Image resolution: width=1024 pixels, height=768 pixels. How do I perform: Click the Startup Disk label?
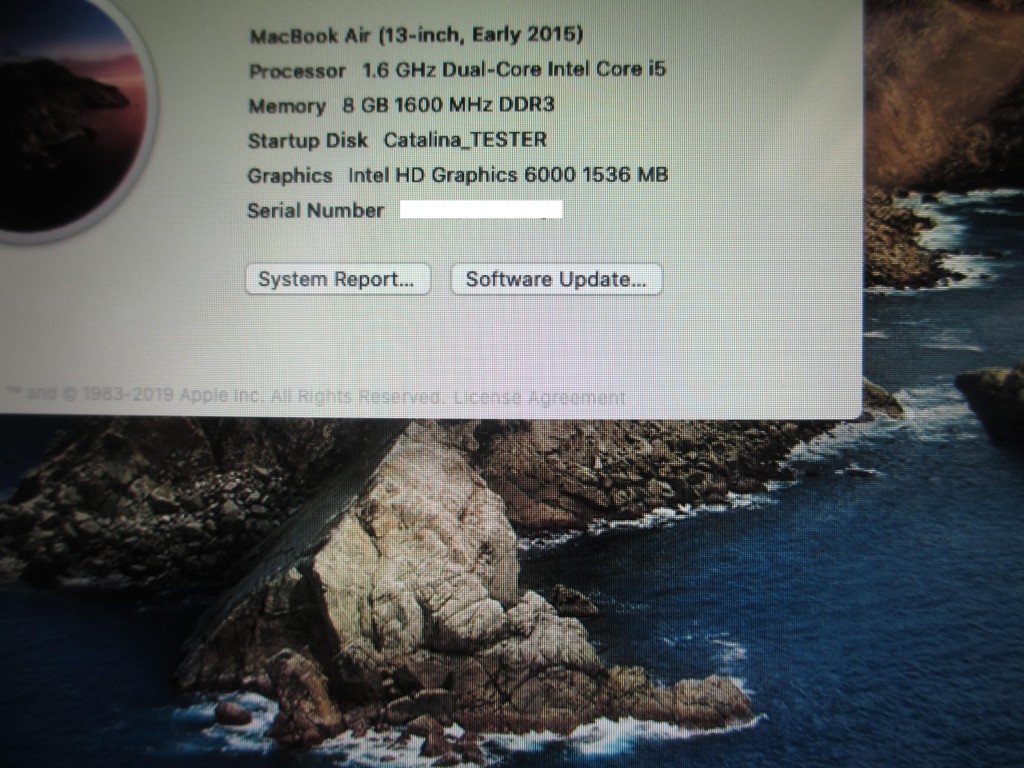[308, 140]
